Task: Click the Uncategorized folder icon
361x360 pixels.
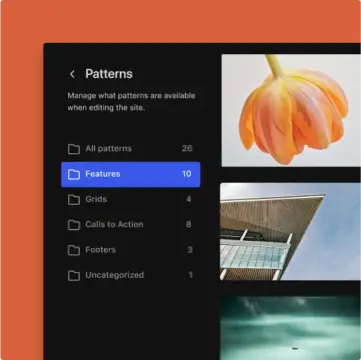Action: 74,276
